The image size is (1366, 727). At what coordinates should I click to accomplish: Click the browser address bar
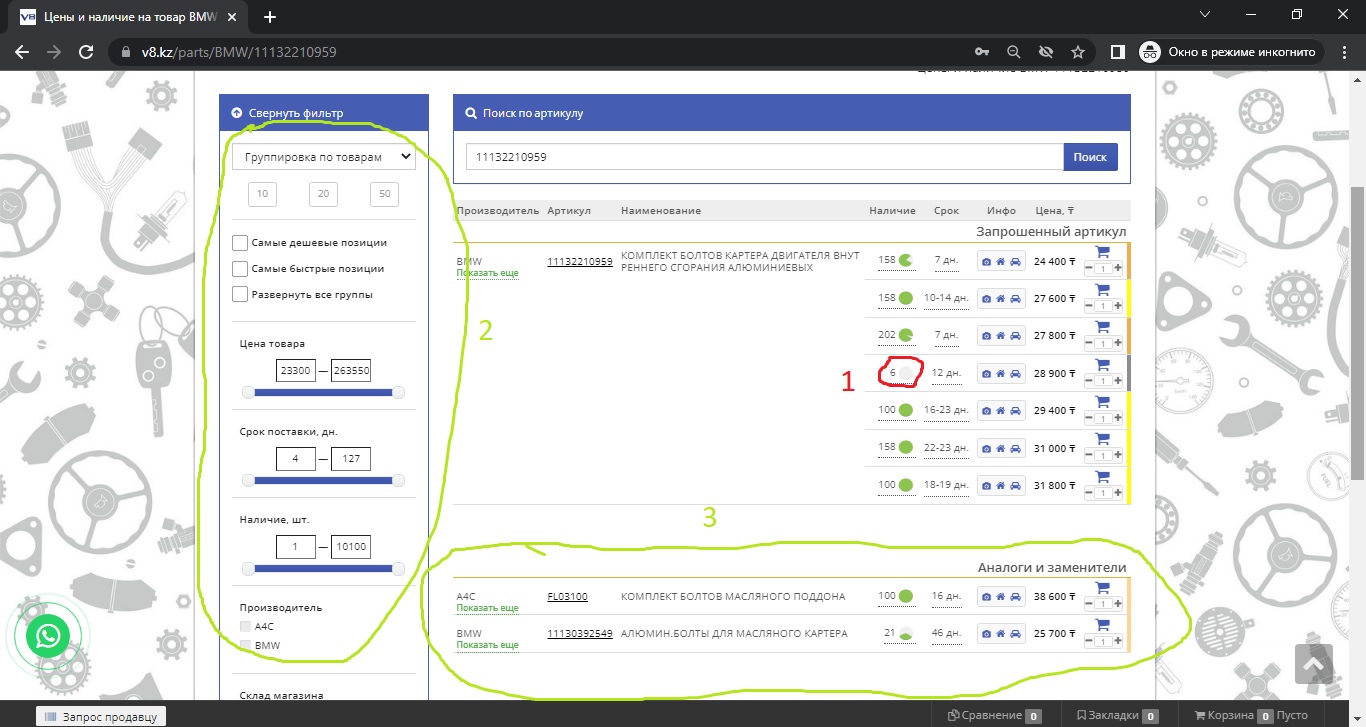pyautogui.click(x=540, y=52)
